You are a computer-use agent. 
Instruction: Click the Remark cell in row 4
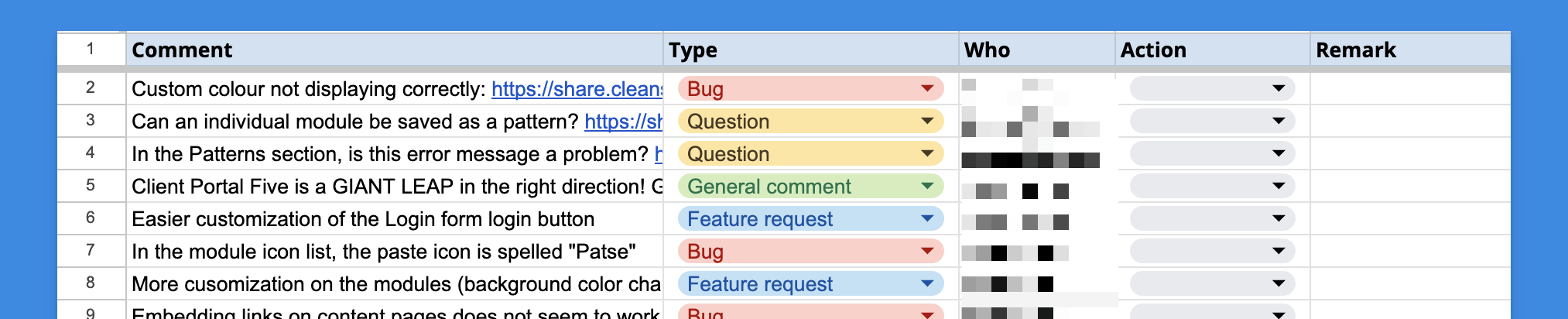tap(1409, 153)
